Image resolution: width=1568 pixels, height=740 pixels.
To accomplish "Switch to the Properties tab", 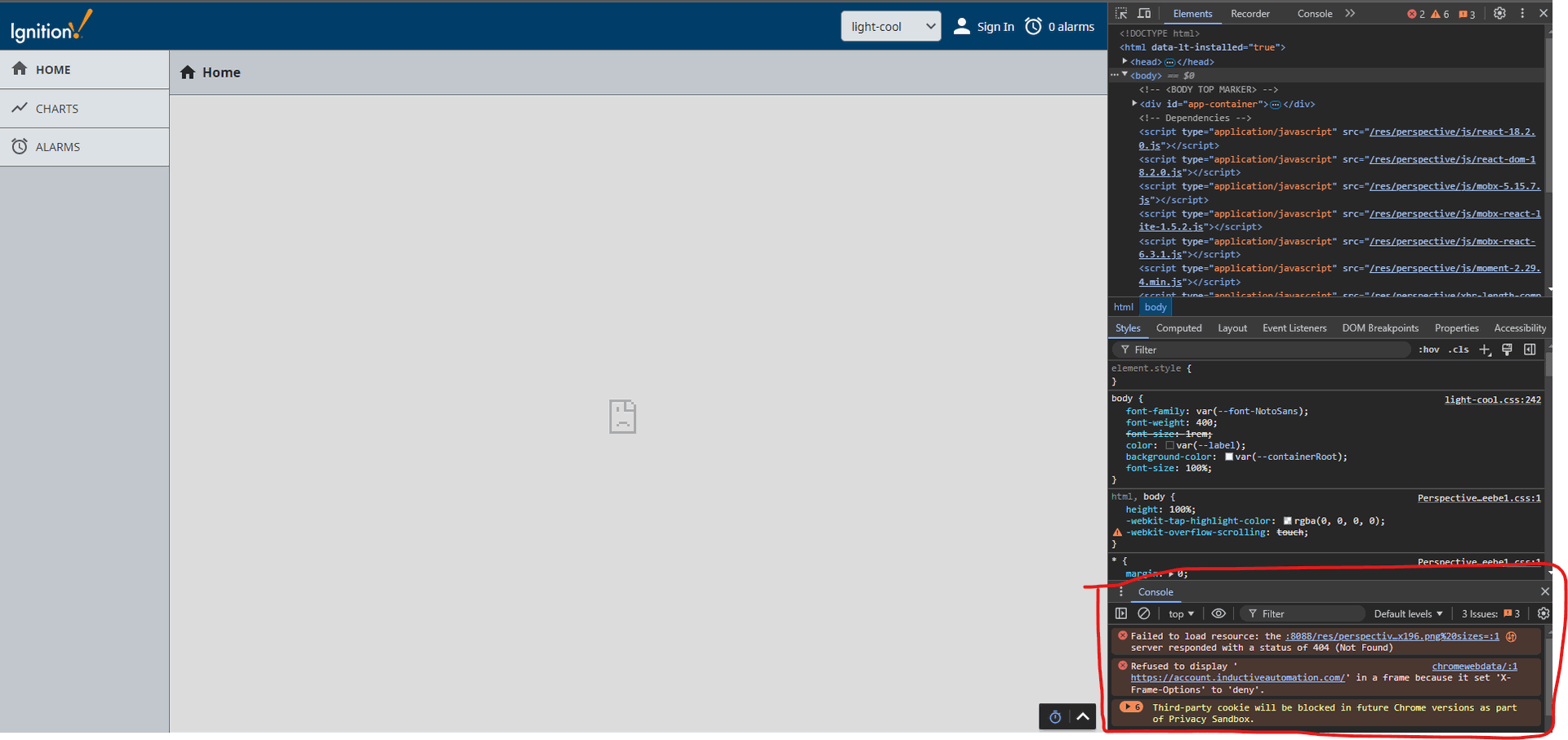I will point(1456,328).
